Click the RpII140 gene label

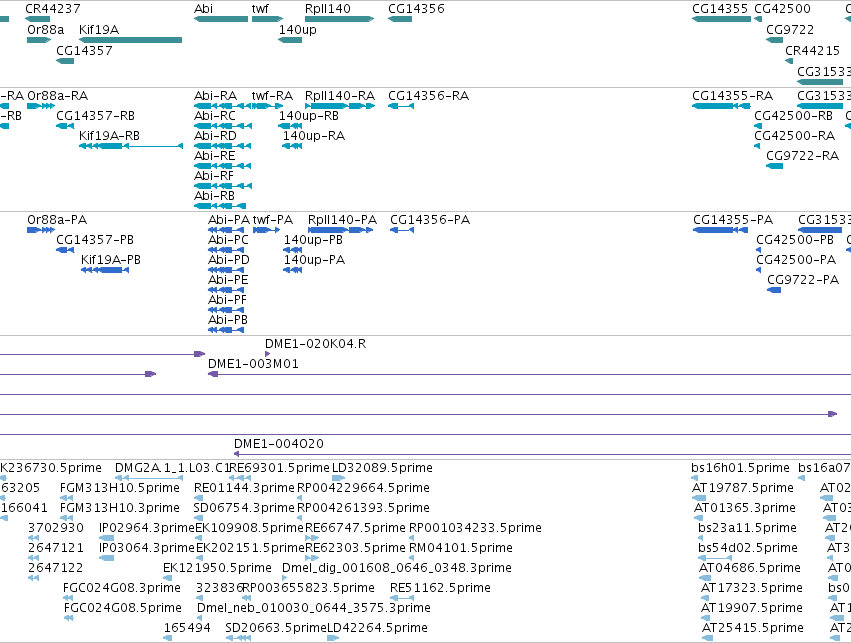(328, 9)
